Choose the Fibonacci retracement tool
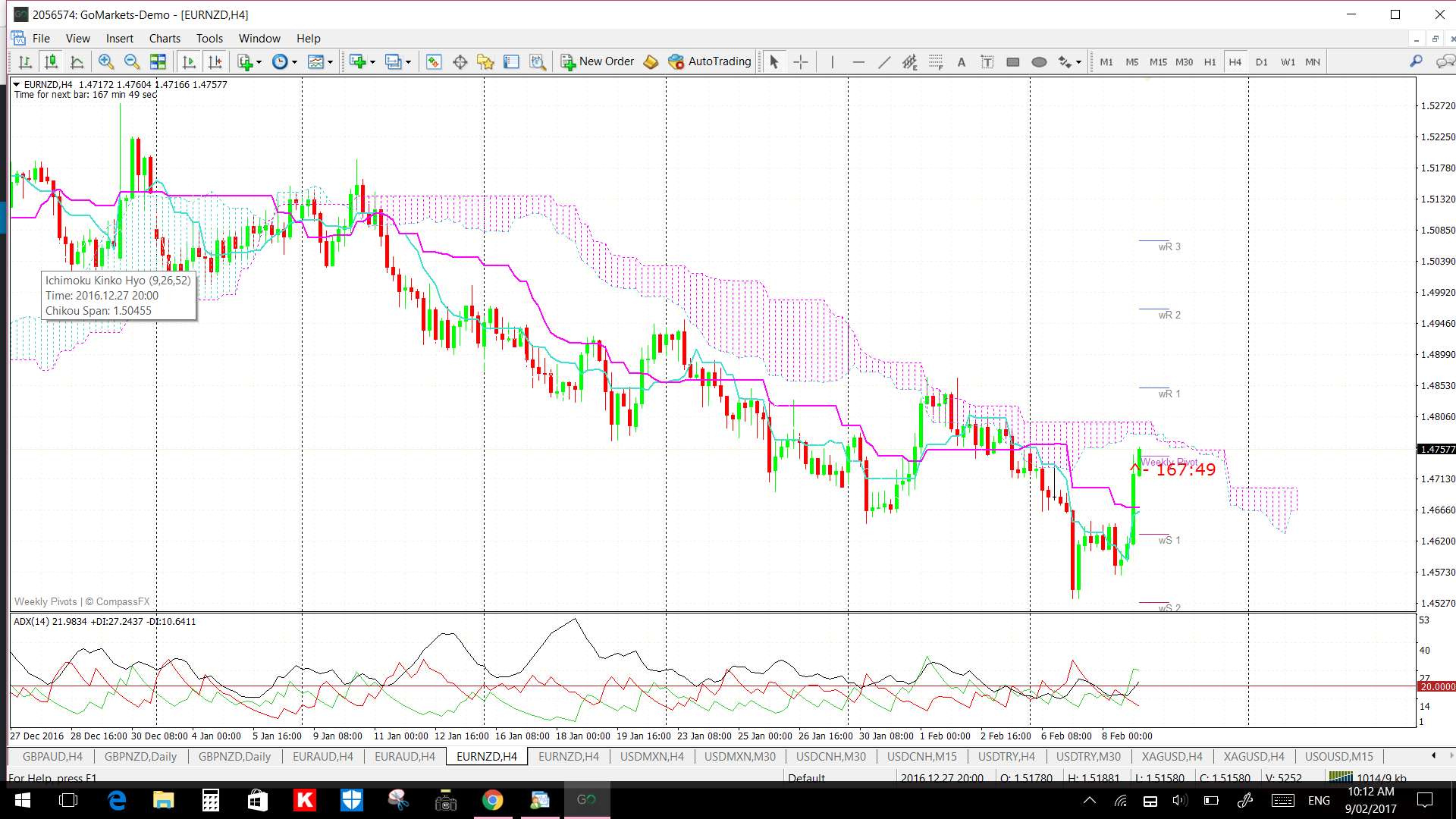The height and width of the screenshot is (819, 1456). pyautogui.click(x=936, y=62)
